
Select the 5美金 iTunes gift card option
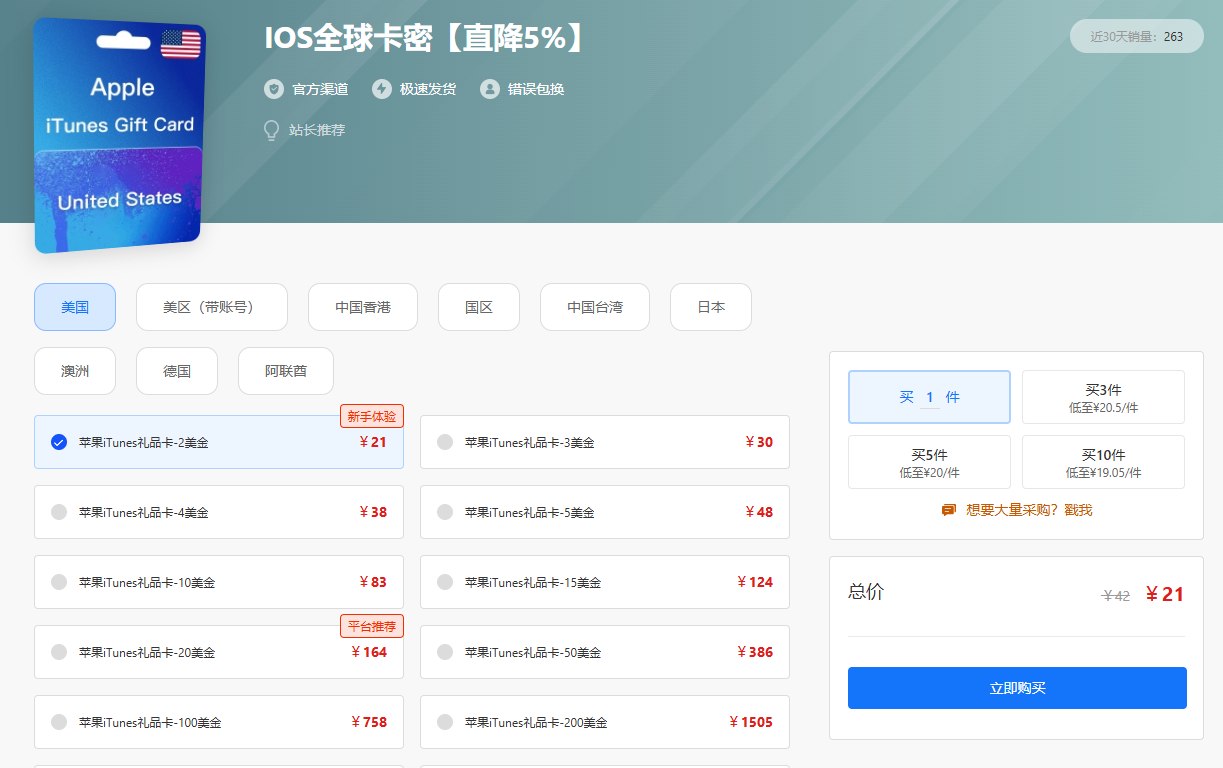coord(605,512)
